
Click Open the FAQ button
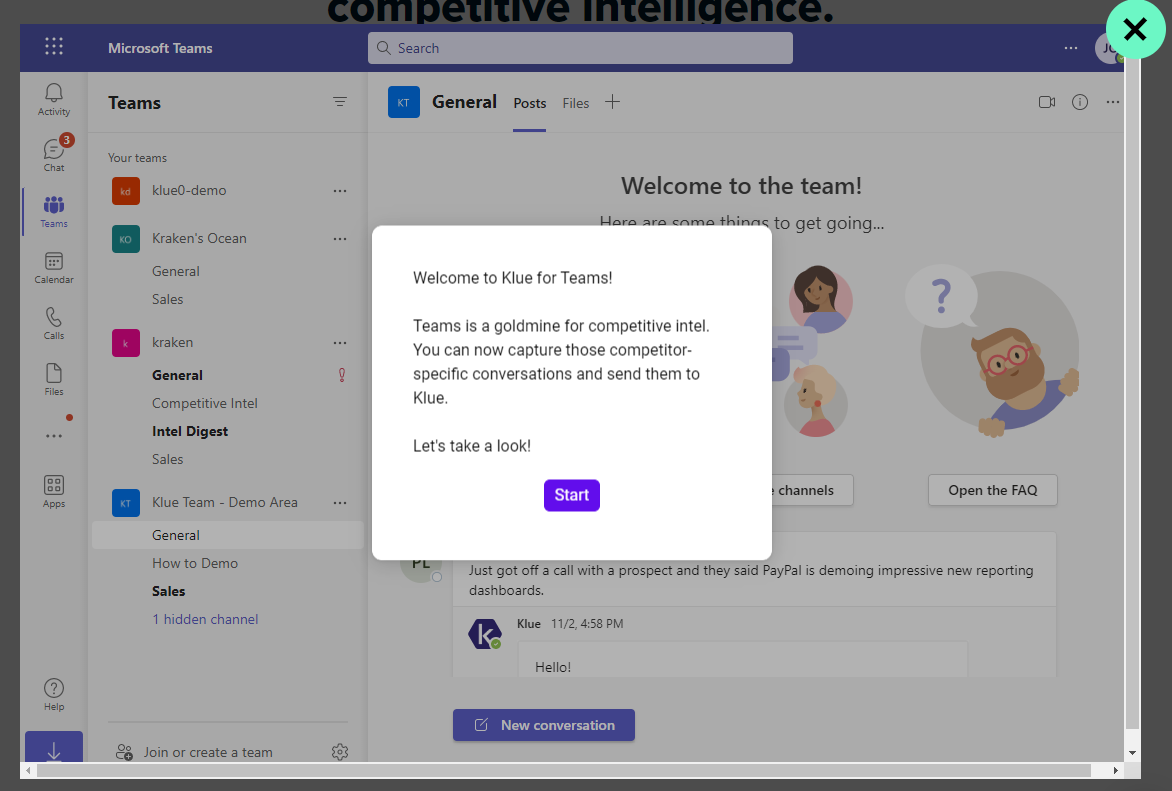[993, 490]
